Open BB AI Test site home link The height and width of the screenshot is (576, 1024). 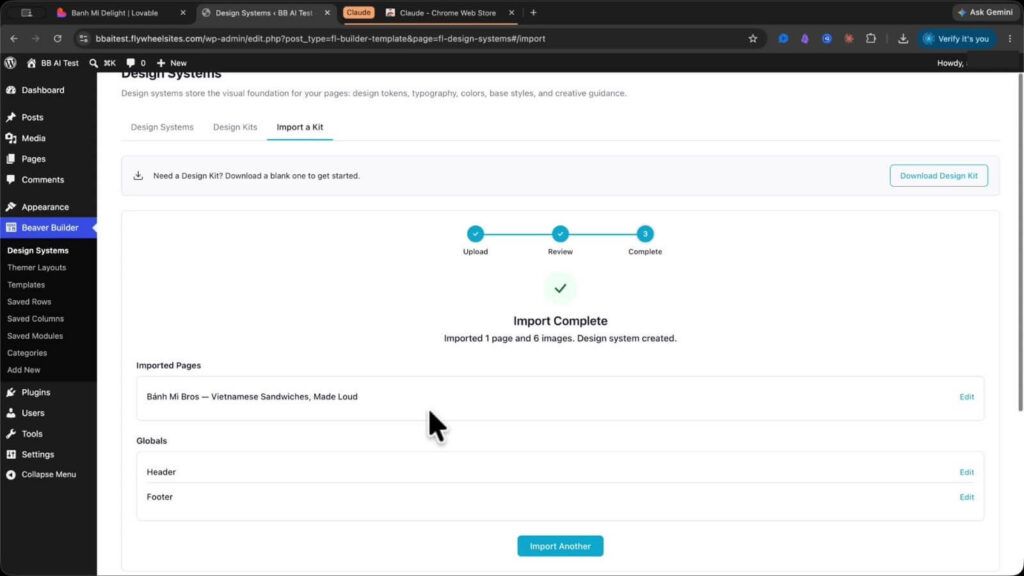pos(52,63)
